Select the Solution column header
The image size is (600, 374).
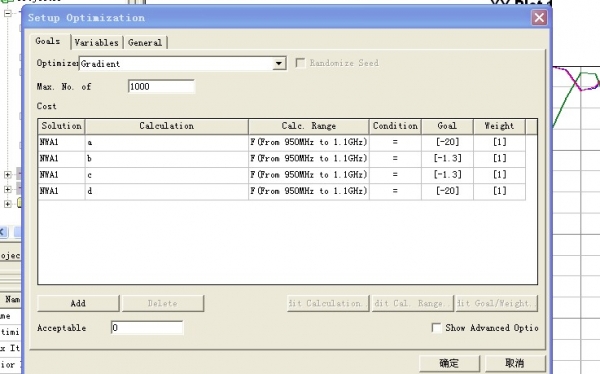(x=61, y=126)
